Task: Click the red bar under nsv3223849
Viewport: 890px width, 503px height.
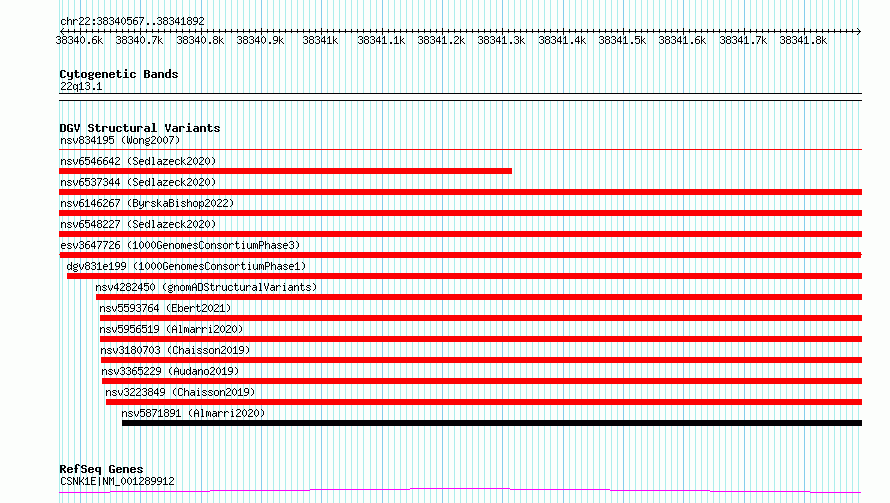Action: point(484,402)
